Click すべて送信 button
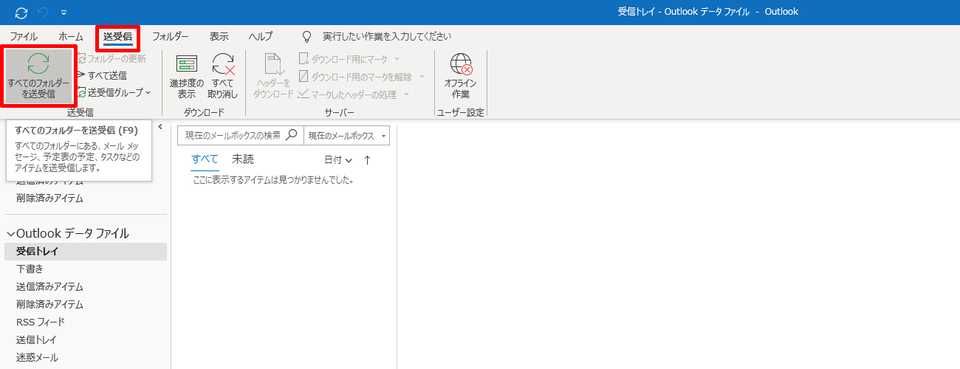Image resolution: width=960 pixels, height=369 pixels. coord(102,75)
